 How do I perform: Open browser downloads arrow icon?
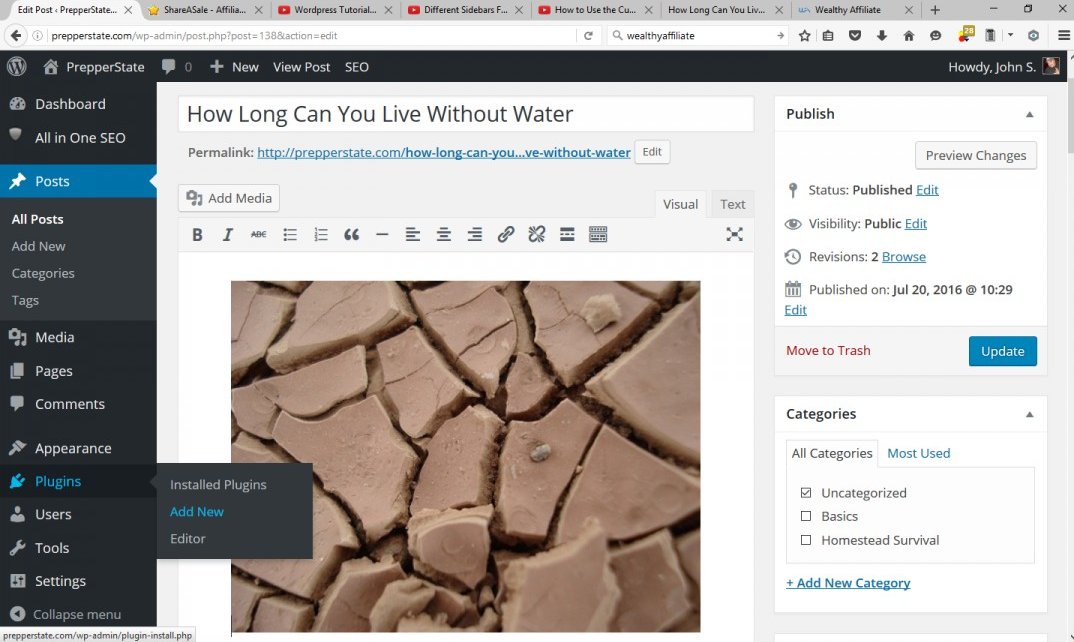[882, 36]
